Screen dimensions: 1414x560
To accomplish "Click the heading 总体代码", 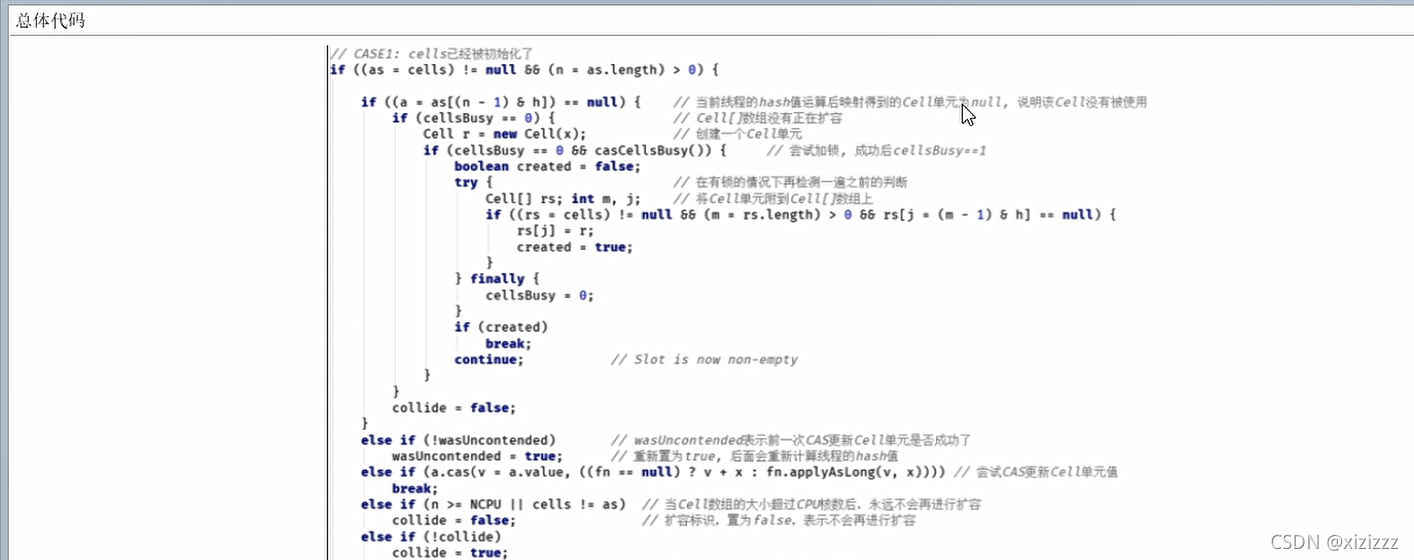I will pos(50,20).
